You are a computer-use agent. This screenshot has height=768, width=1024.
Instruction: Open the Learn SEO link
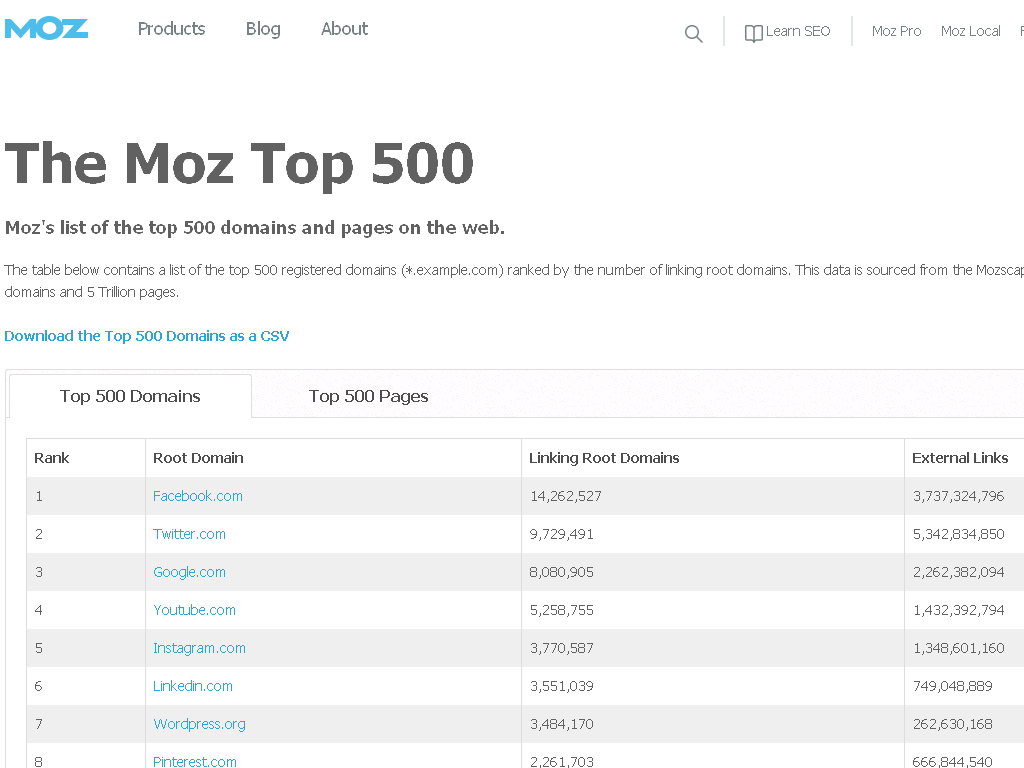click(797, 31)
